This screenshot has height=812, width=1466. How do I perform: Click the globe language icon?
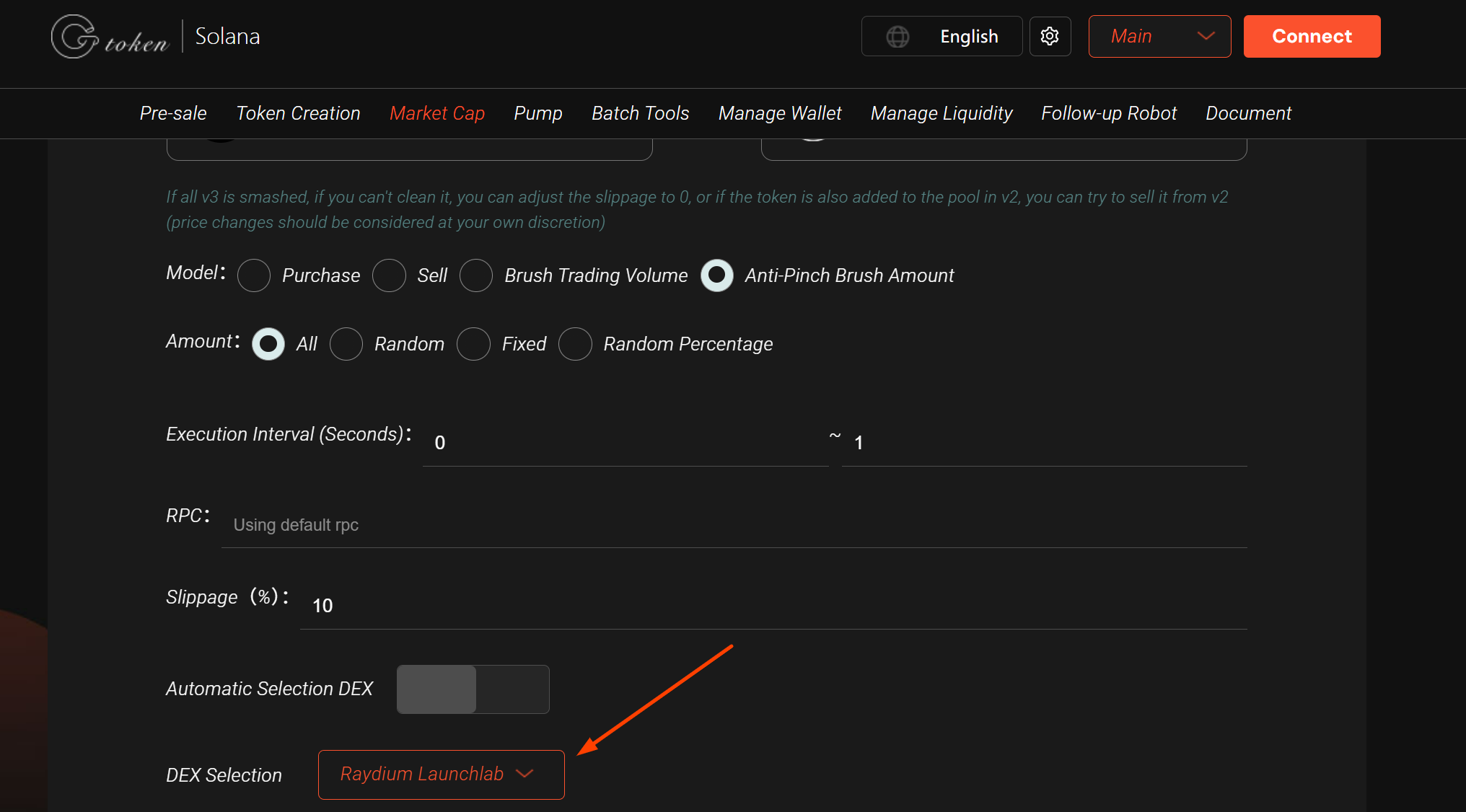pyautogui.click(x=897, y=36)
